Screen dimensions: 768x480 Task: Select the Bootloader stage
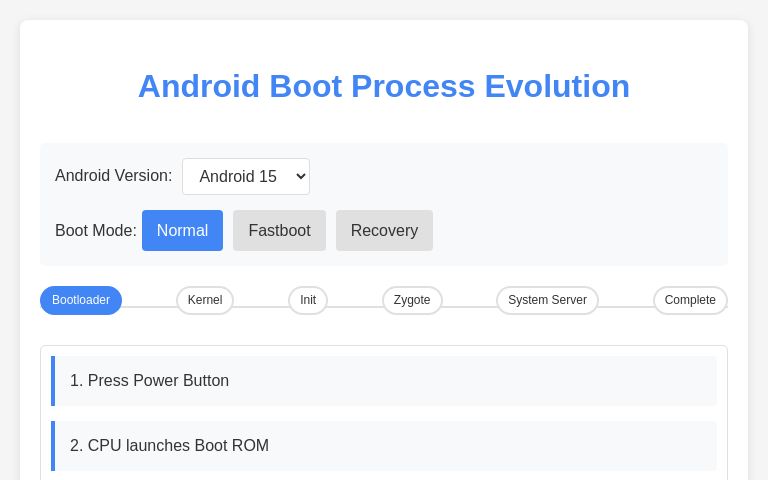click(81, 300)
